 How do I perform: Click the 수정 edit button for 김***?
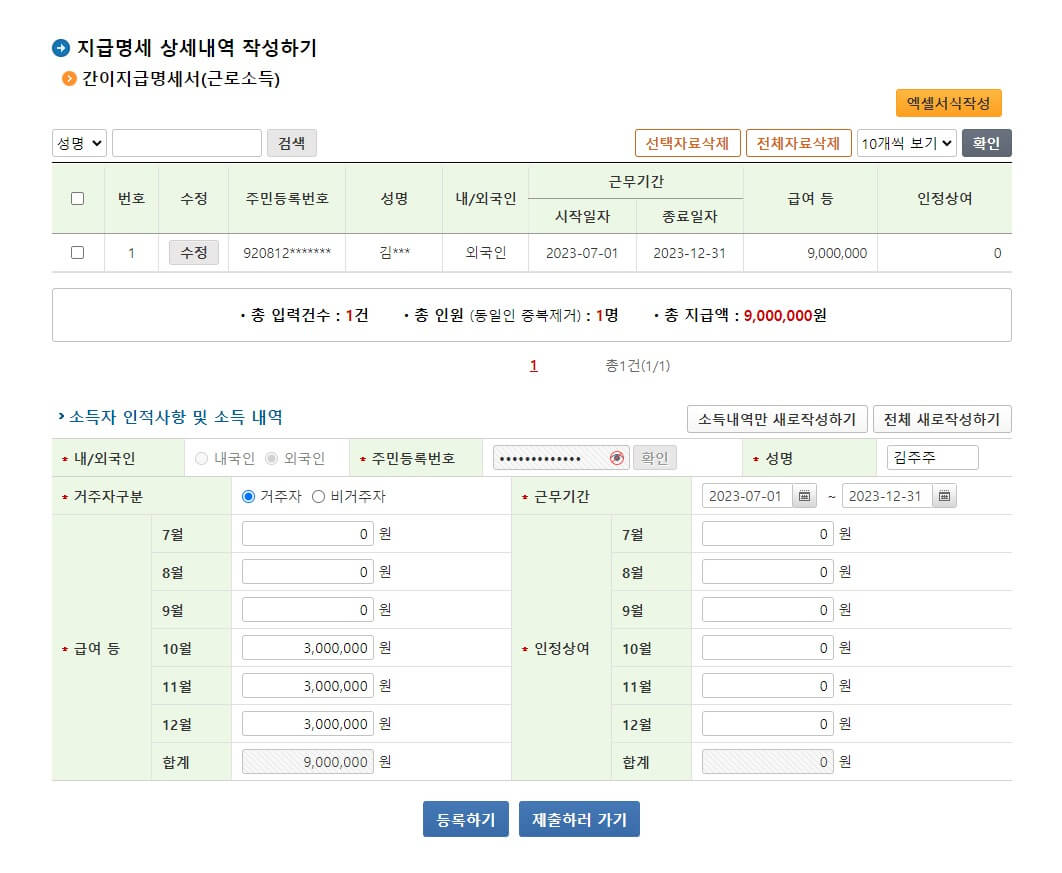[192, 253]
